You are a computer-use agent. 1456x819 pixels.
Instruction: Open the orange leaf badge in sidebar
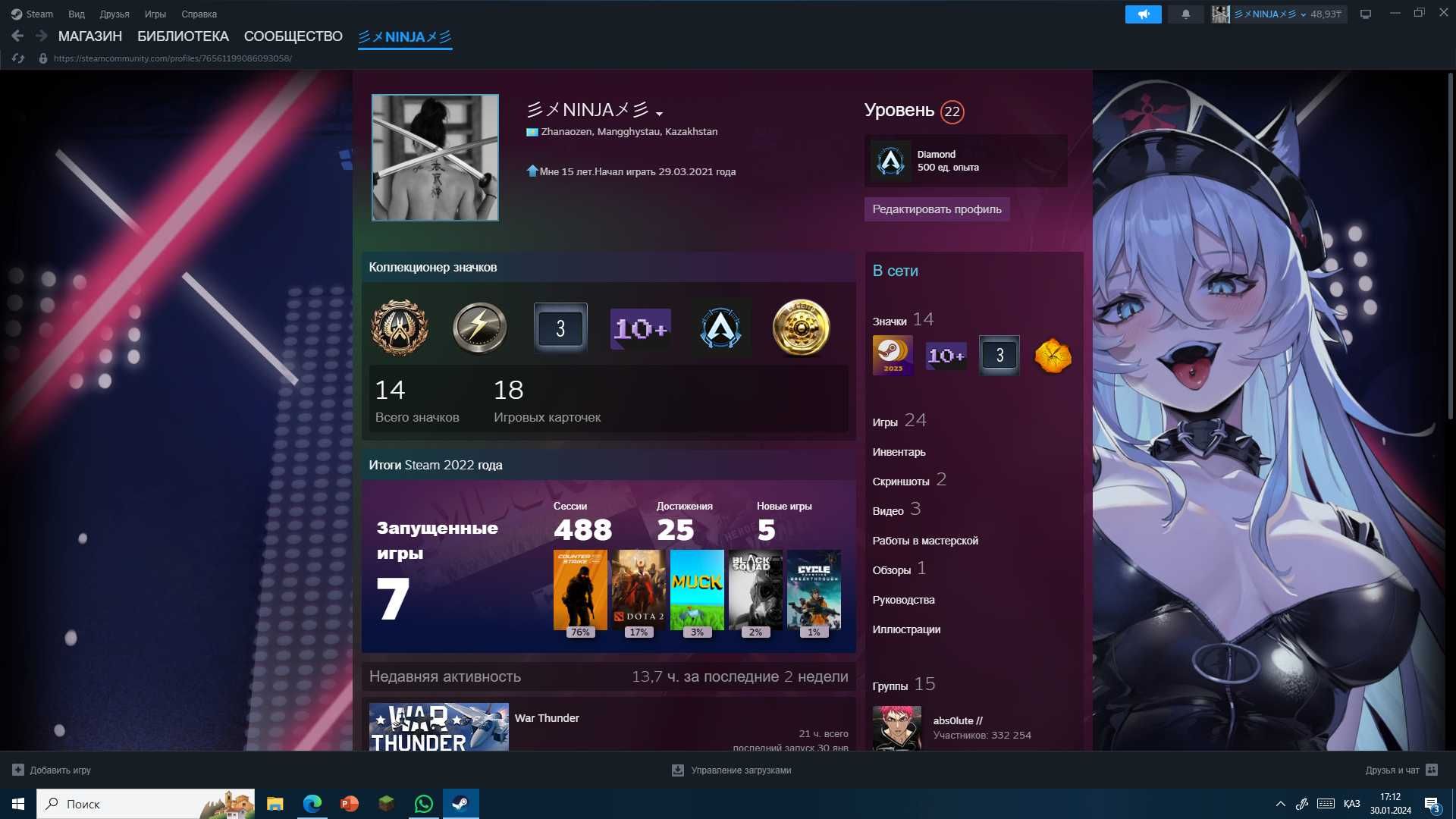click(x=1053, y=355)
